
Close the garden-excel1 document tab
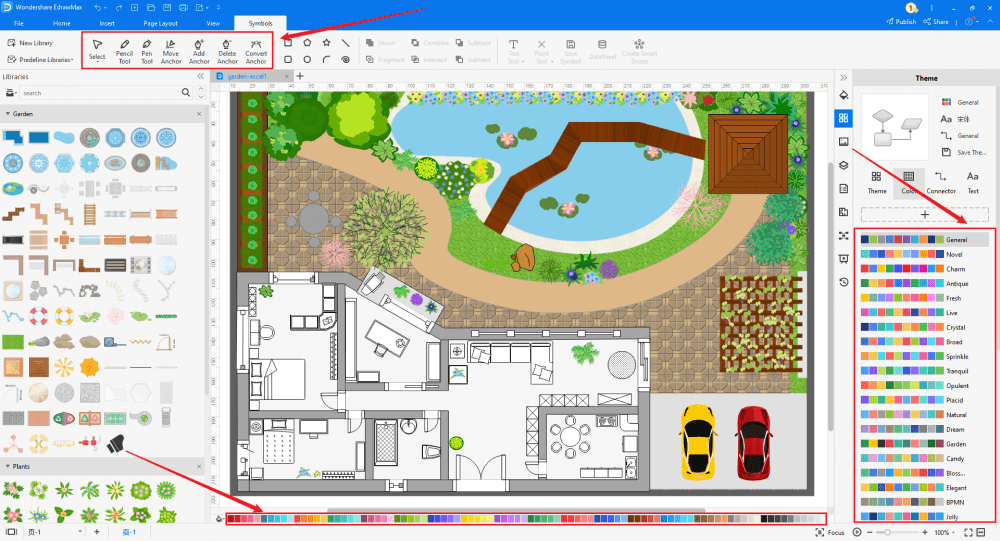(286, 76)
